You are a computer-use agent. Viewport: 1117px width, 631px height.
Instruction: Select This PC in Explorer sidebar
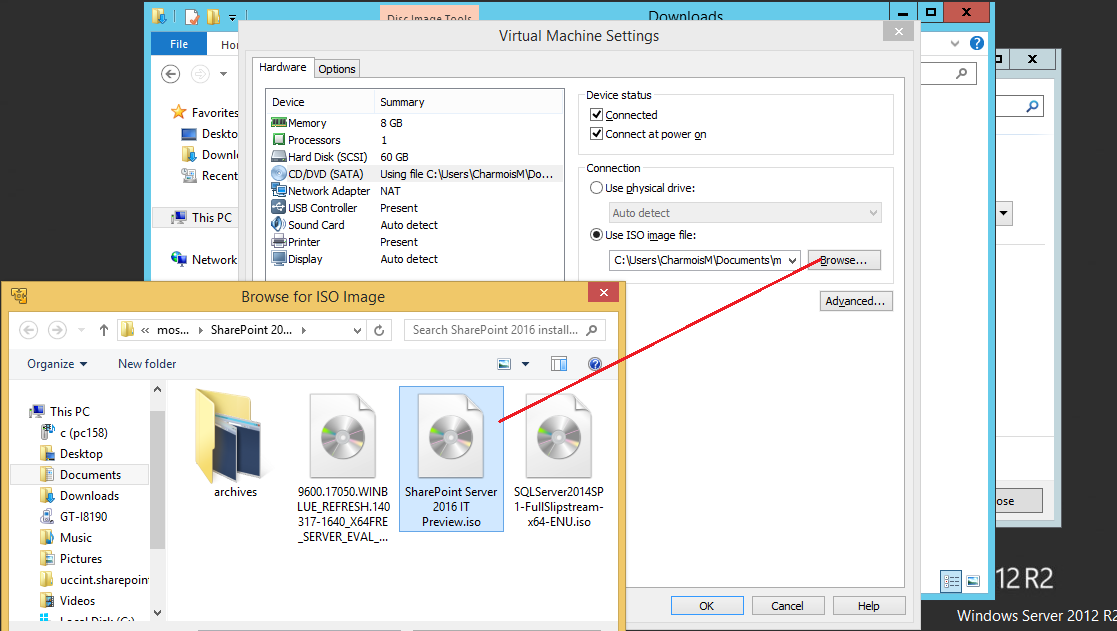202,218
